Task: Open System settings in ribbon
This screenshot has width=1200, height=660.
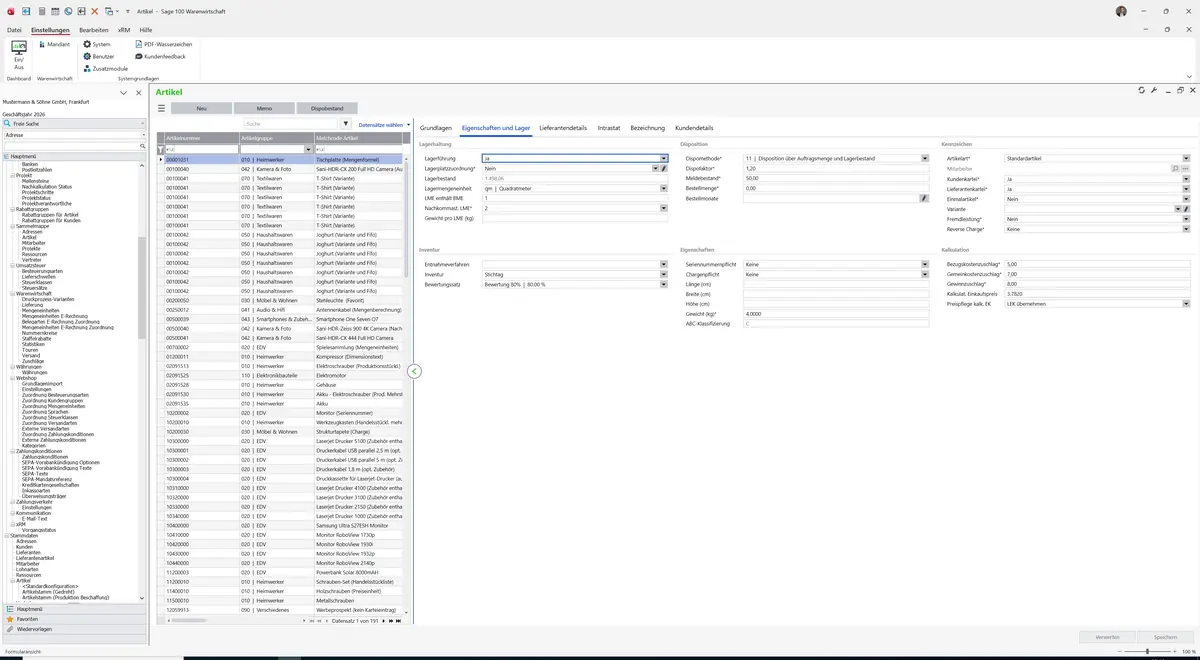Action: tap(97, 44)
